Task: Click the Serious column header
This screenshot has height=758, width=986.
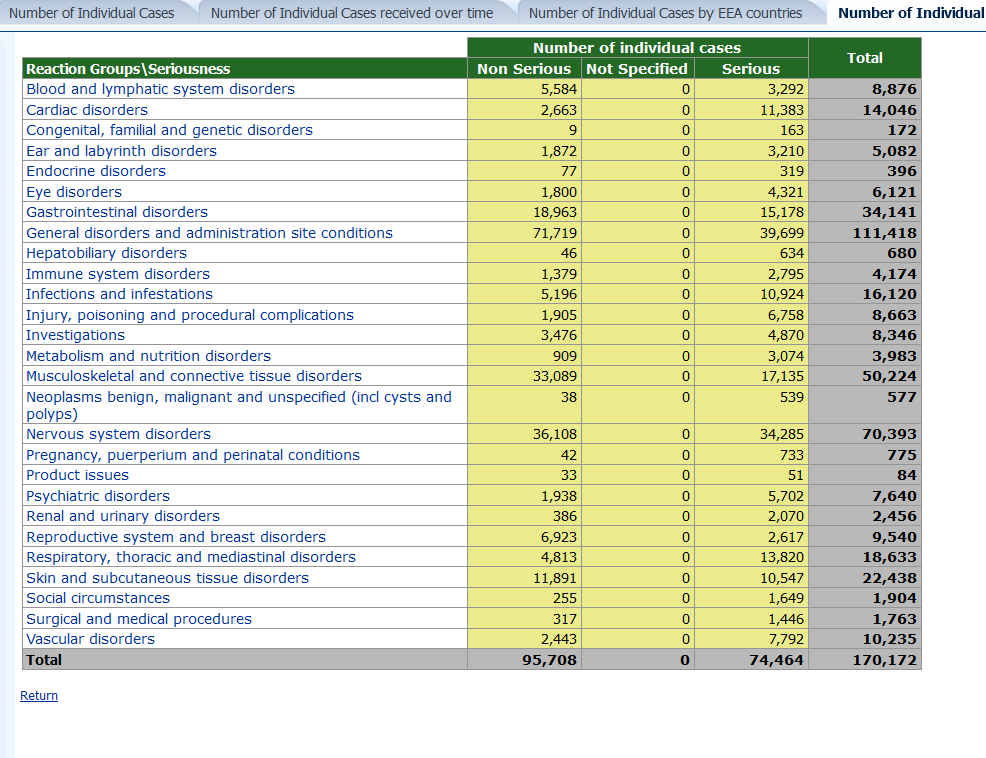Action: point(750,69)
